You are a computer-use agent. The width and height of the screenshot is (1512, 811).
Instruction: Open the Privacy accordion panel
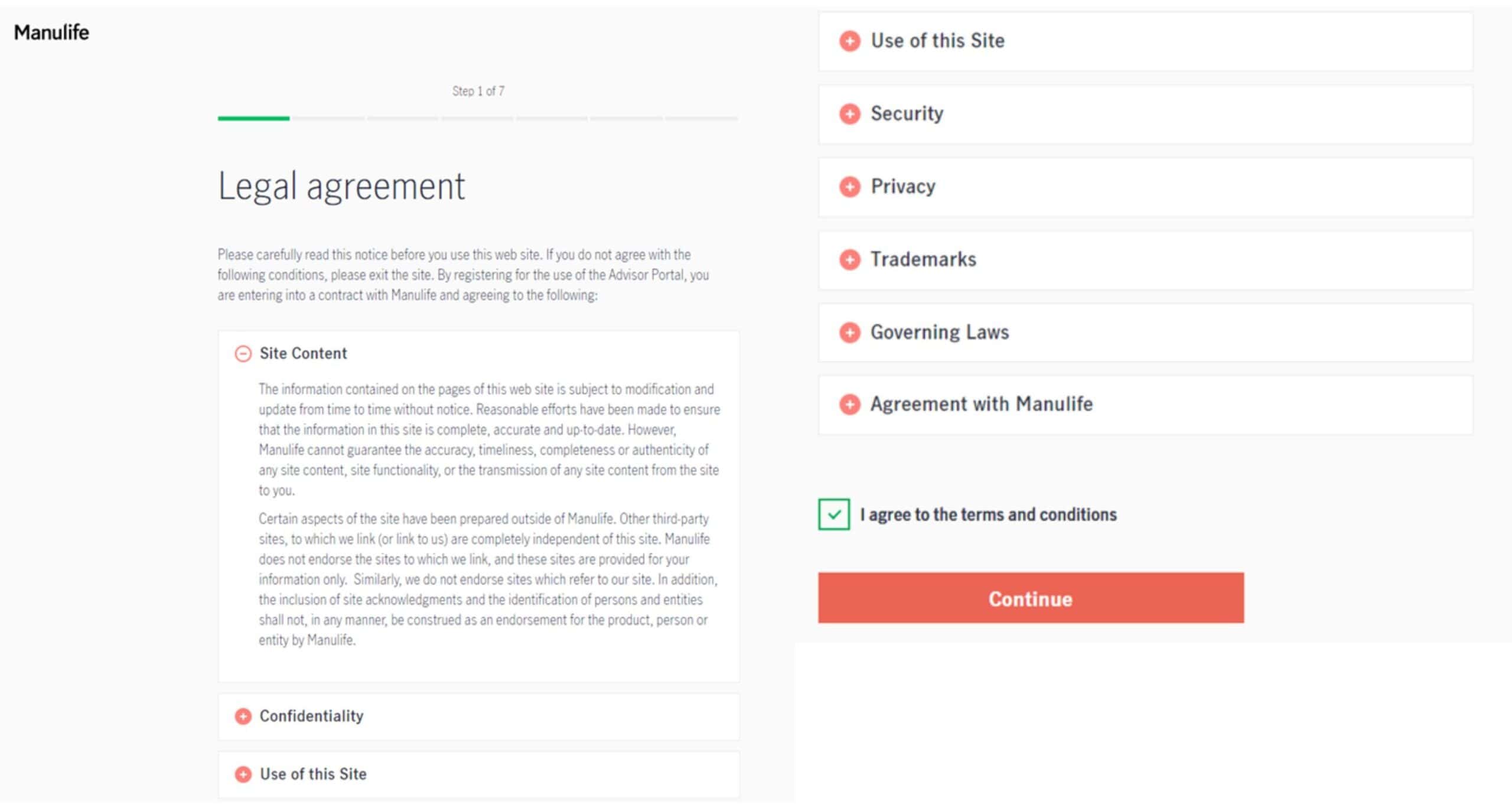click(903, 187)
